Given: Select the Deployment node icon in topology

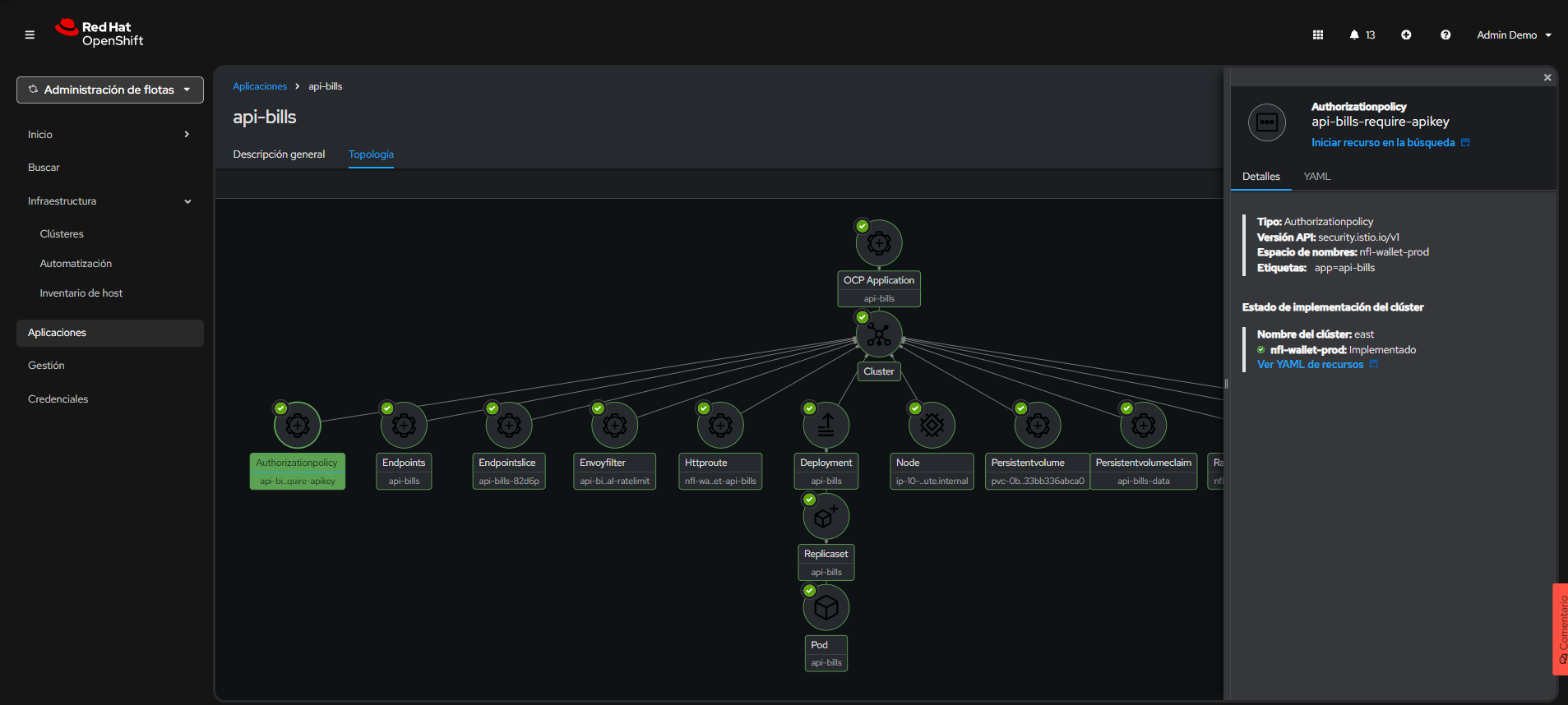Looking at the screenshot, I should pyautogui.click(x=826, y=426).
